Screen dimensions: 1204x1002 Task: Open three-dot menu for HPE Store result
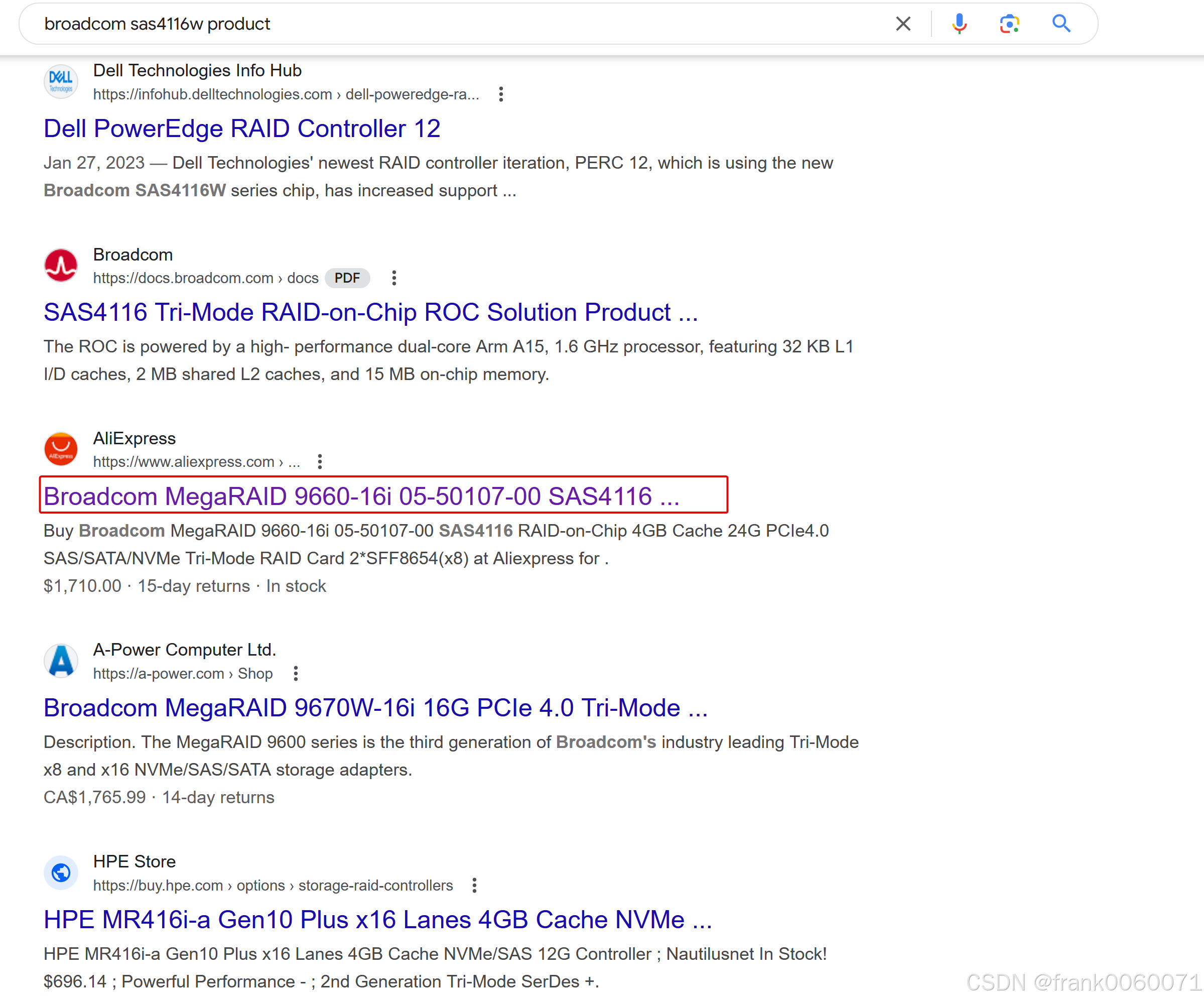(474, 885)
